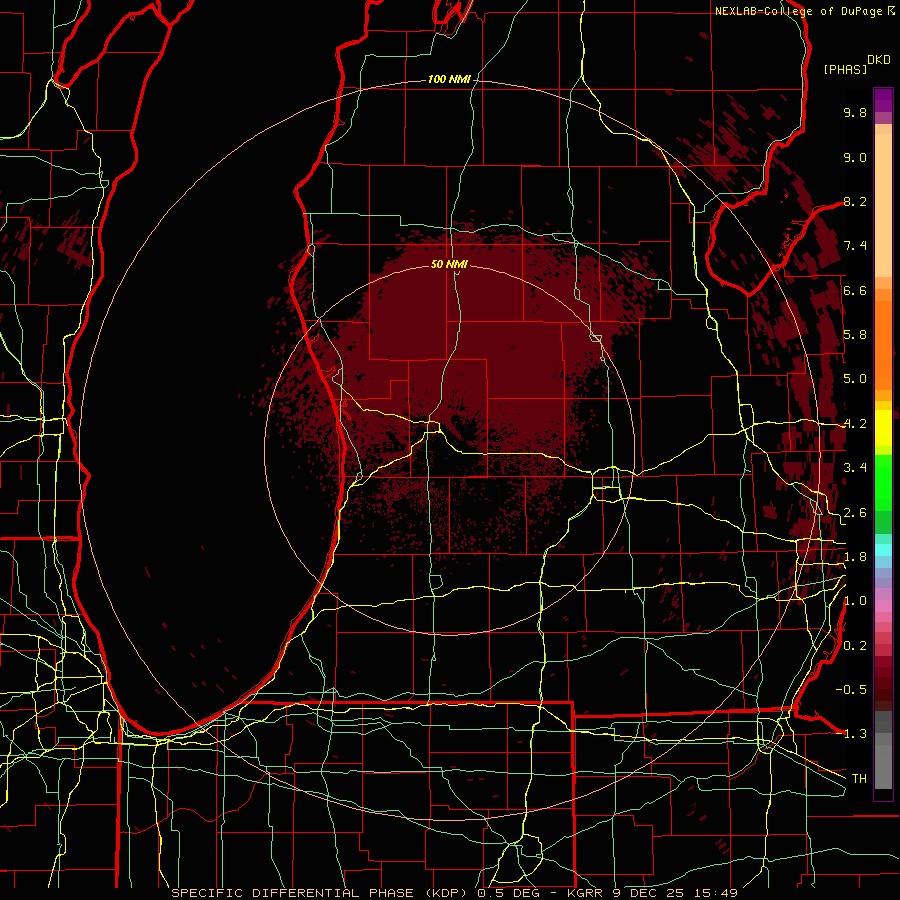Click the TH threshold legend label

[859, 779]
